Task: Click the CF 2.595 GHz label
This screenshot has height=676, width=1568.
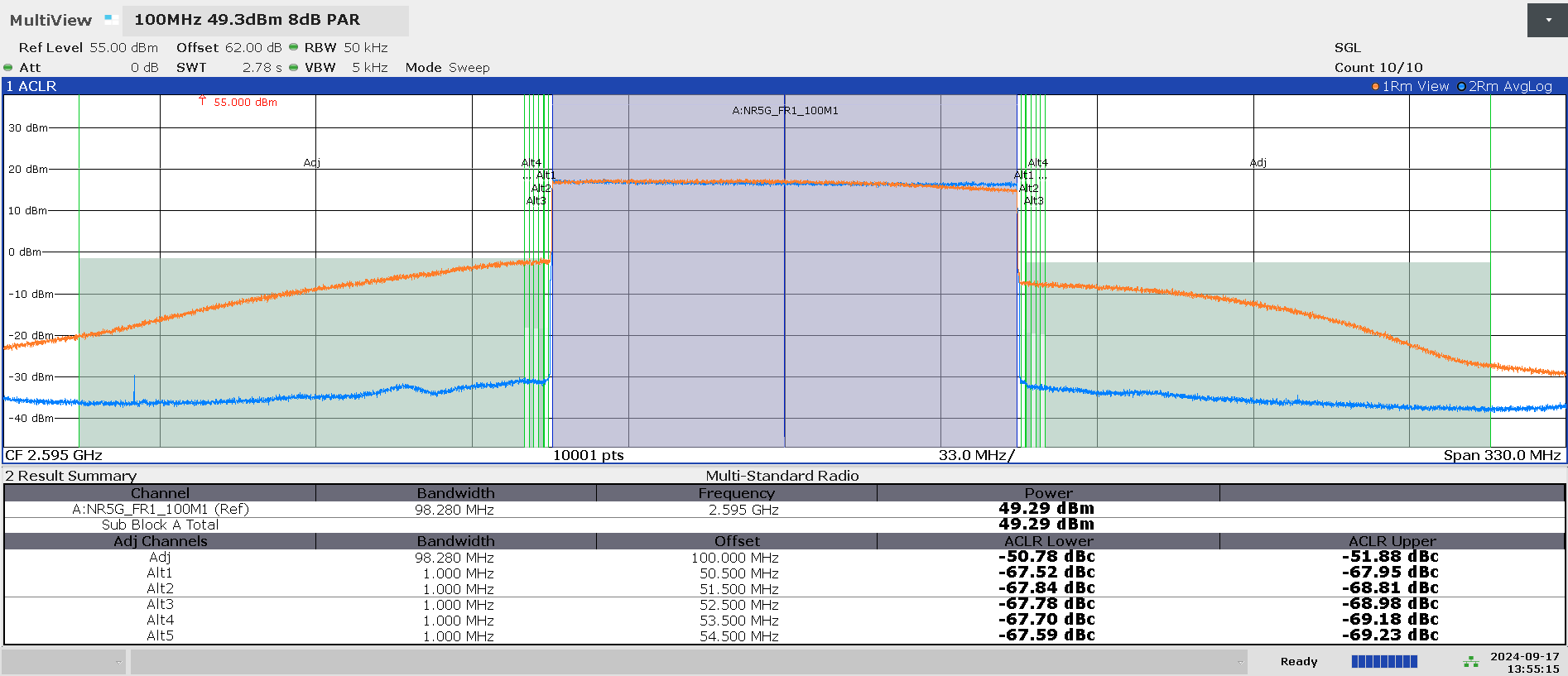Action: [54, 455]
